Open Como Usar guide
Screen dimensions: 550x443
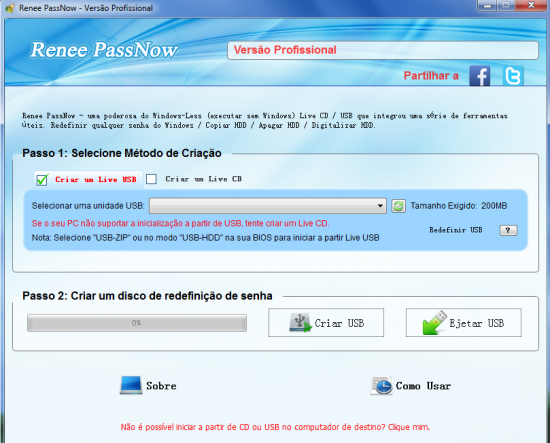(411, 385)
